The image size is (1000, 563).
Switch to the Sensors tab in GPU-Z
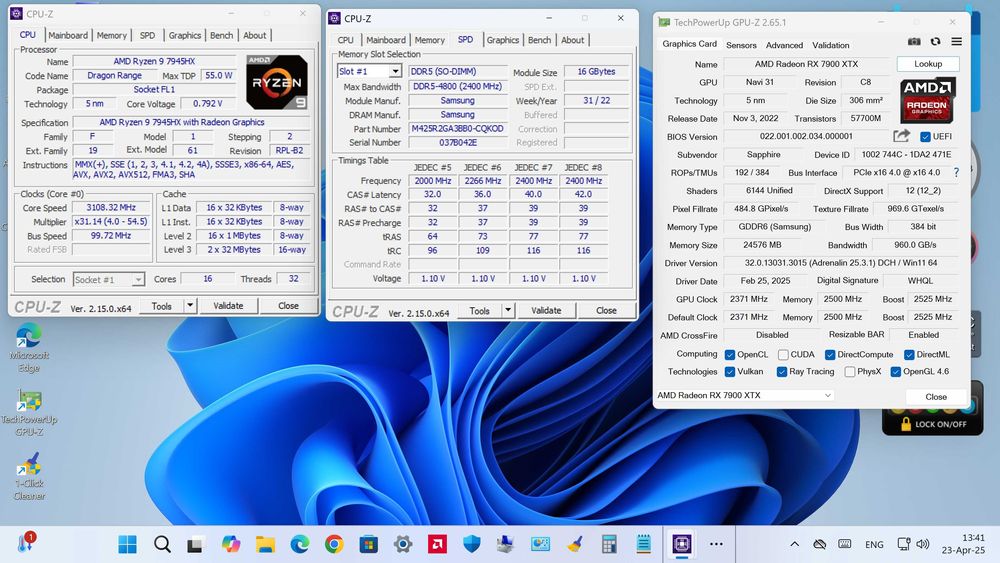click(741, 45)
